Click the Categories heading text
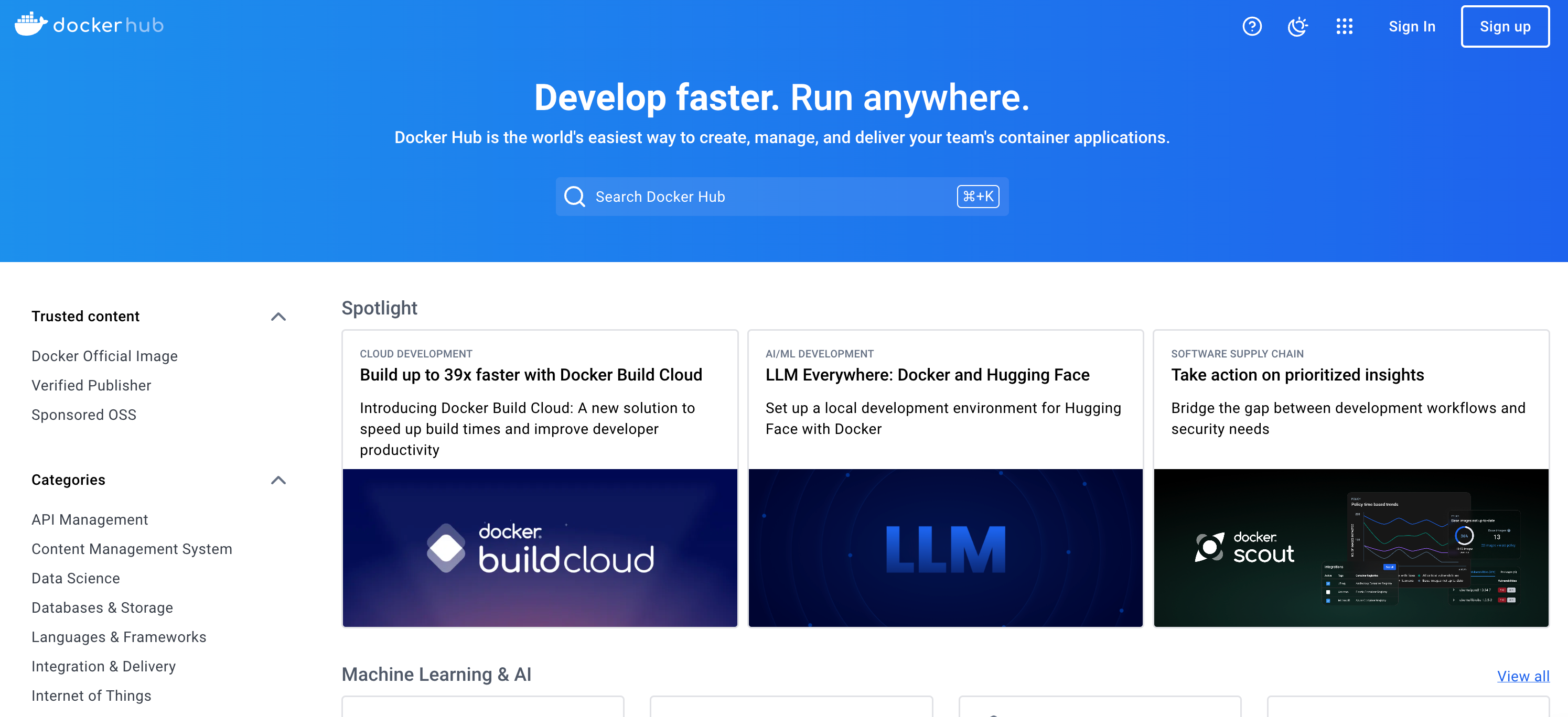This screenshot has height=717, width=1568. (68, 480)
